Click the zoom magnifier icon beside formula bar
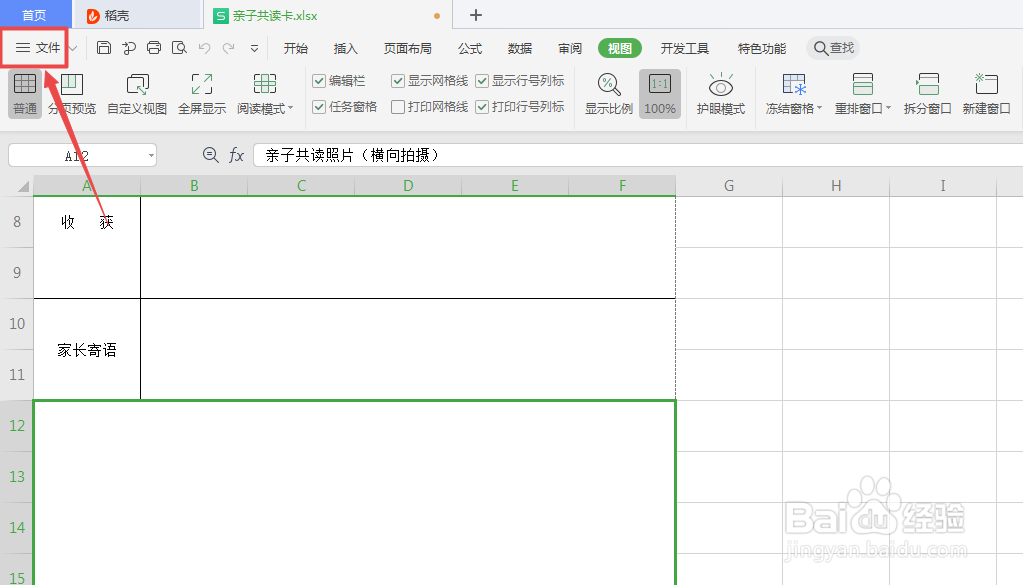Screen dimensions: 1023x585 [x=210, y=155]
